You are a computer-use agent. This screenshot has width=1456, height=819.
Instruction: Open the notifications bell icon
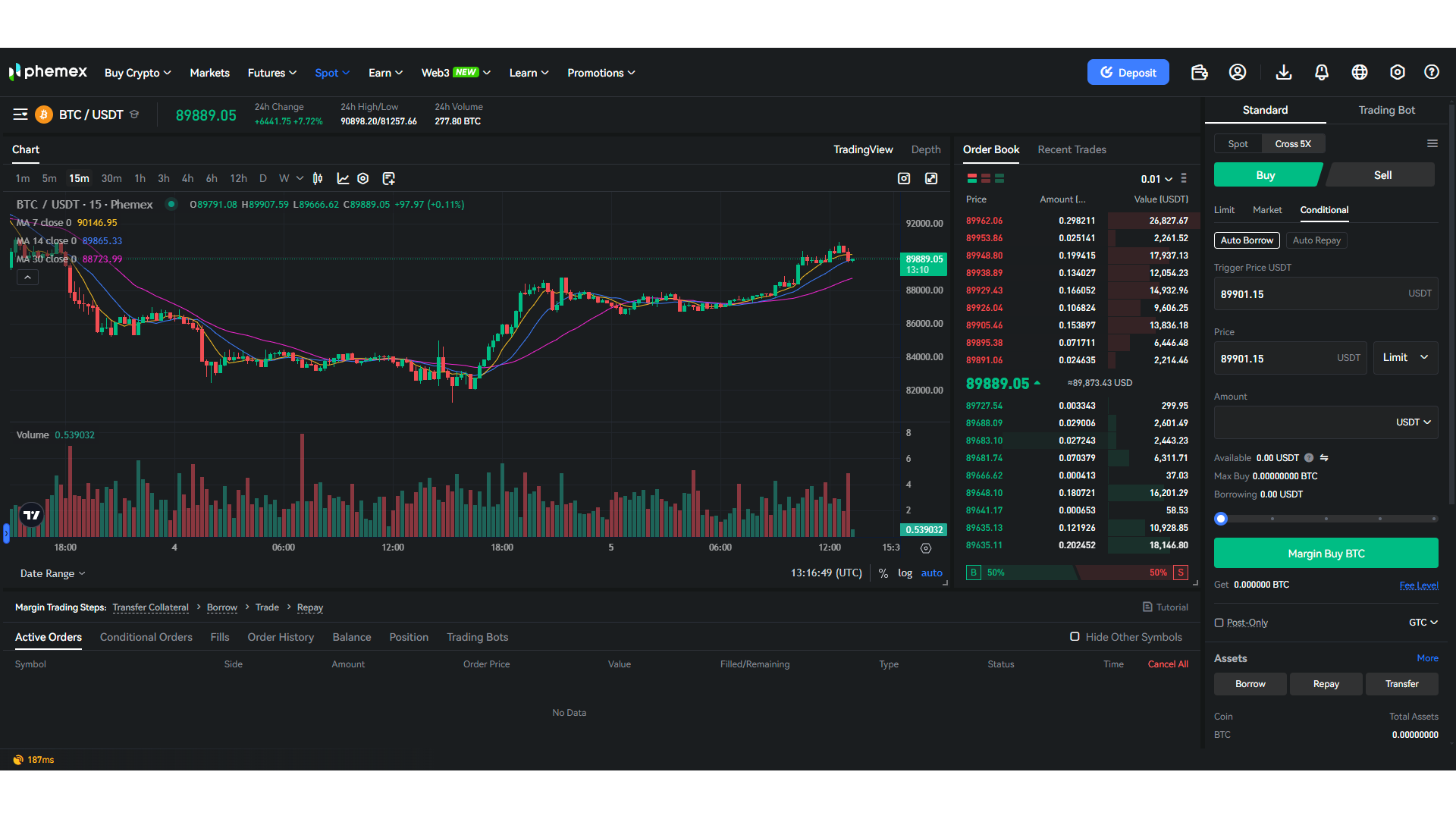[1322, 72]
